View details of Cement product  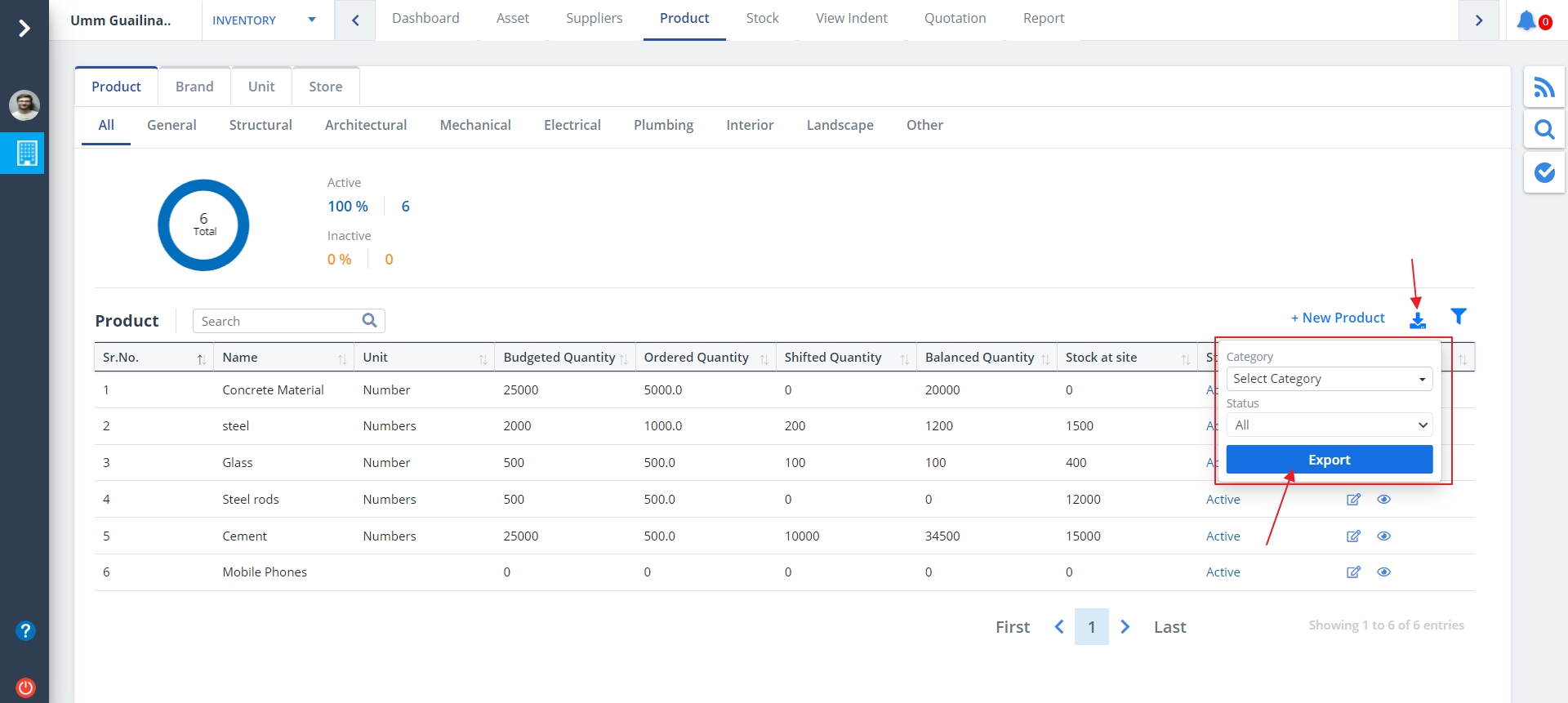coord(1383,536)
